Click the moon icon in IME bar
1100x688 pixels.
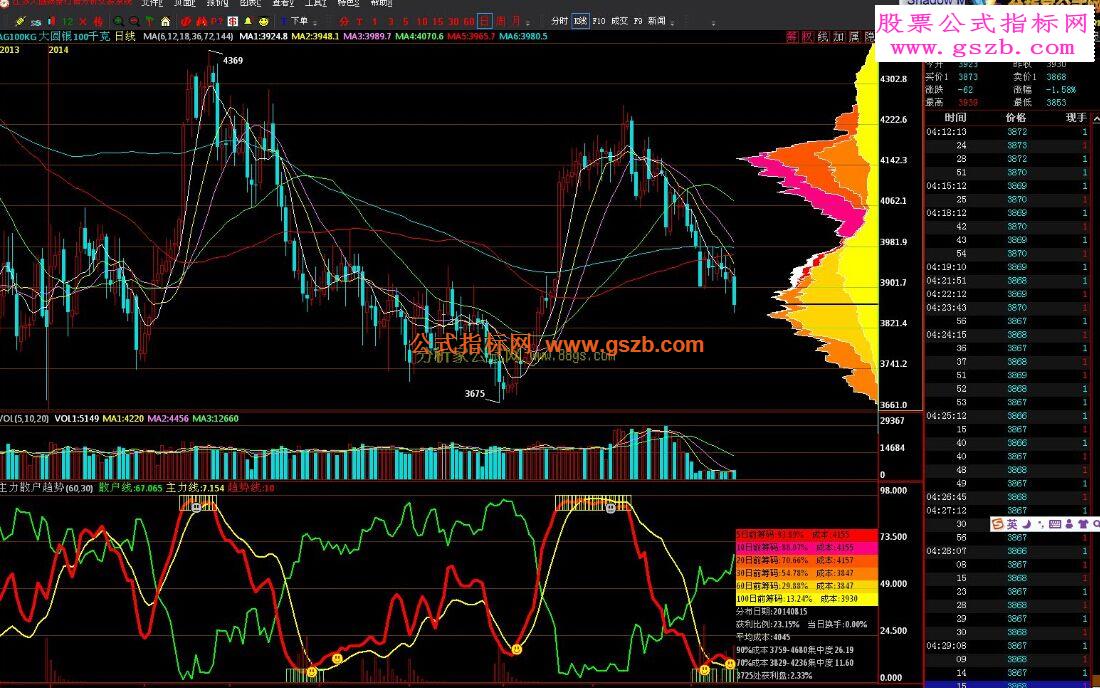tap(1026, 524)
